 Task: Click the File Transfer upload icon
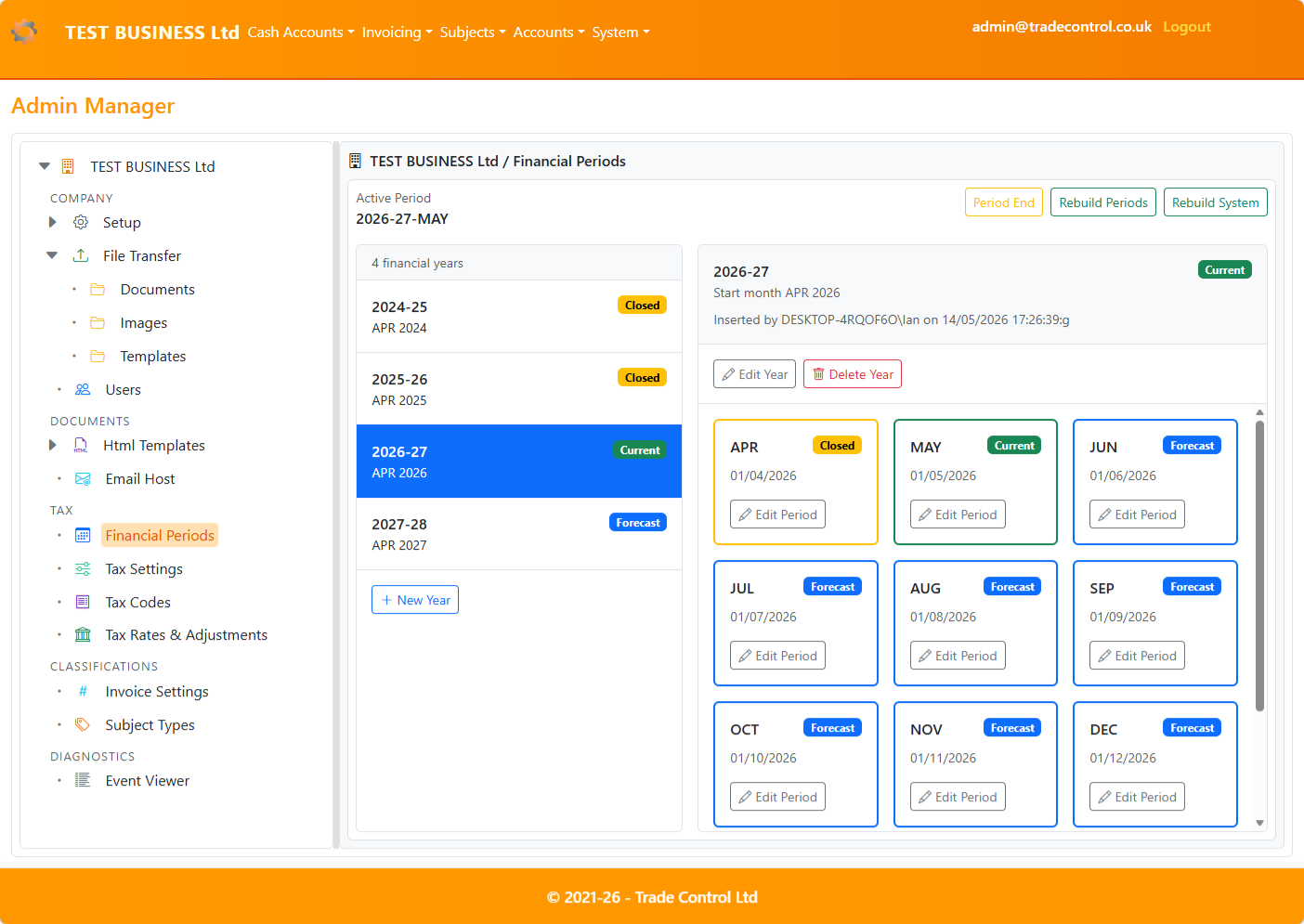pos(81,255)
